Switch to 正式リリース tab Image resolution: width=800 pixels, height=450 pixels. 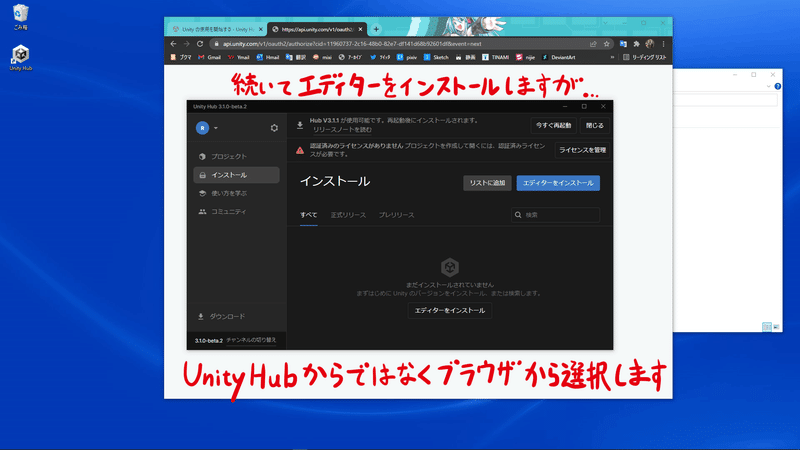[348, 215]
